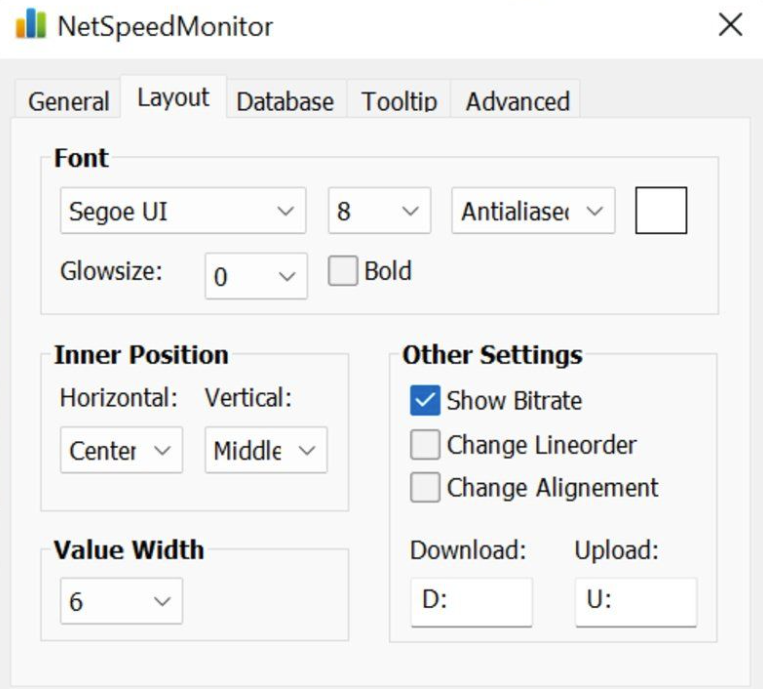763x689 pixels.
Task: Click the Horizontal: label
Action: tap(119, 398)
